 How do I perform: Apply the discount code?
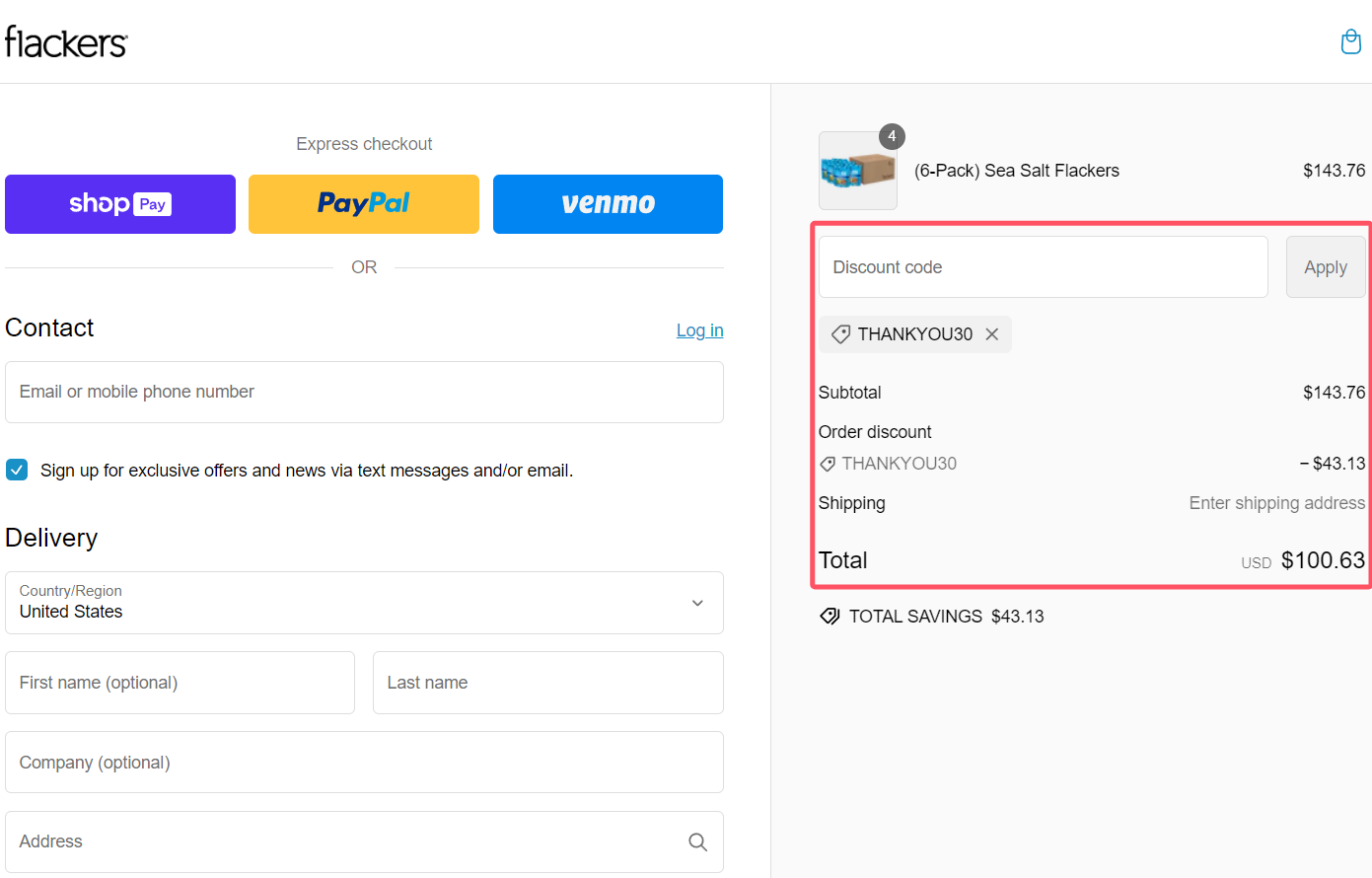coord(1326,267)
